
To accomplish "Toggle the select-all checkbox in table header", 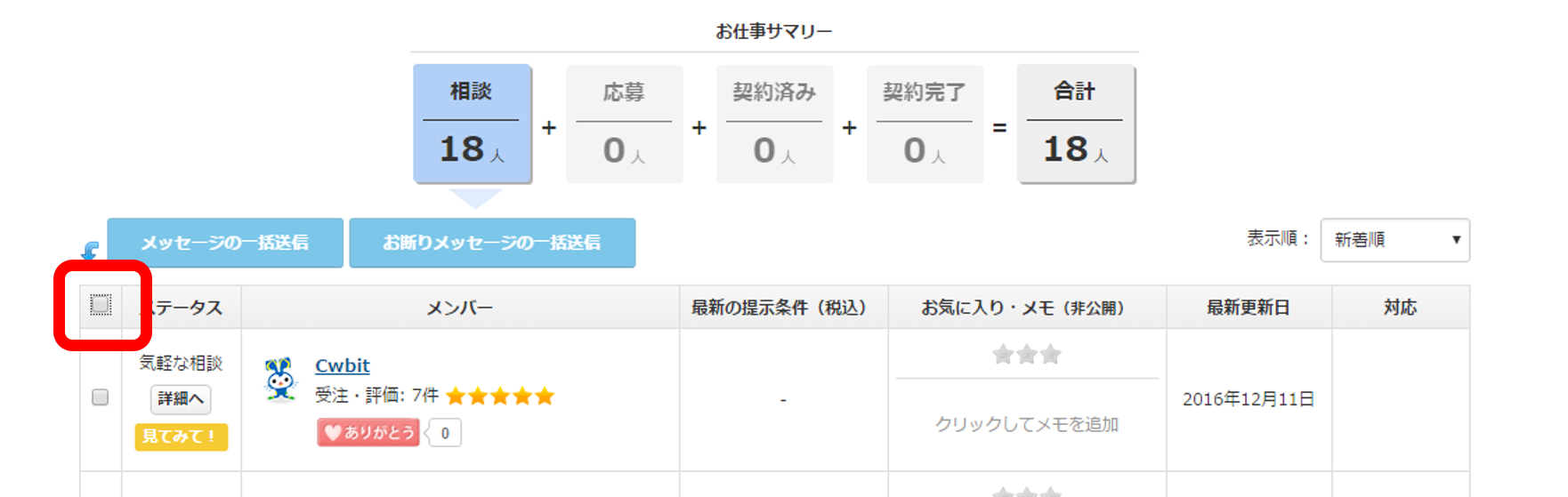I will click(x=101, y=306).
